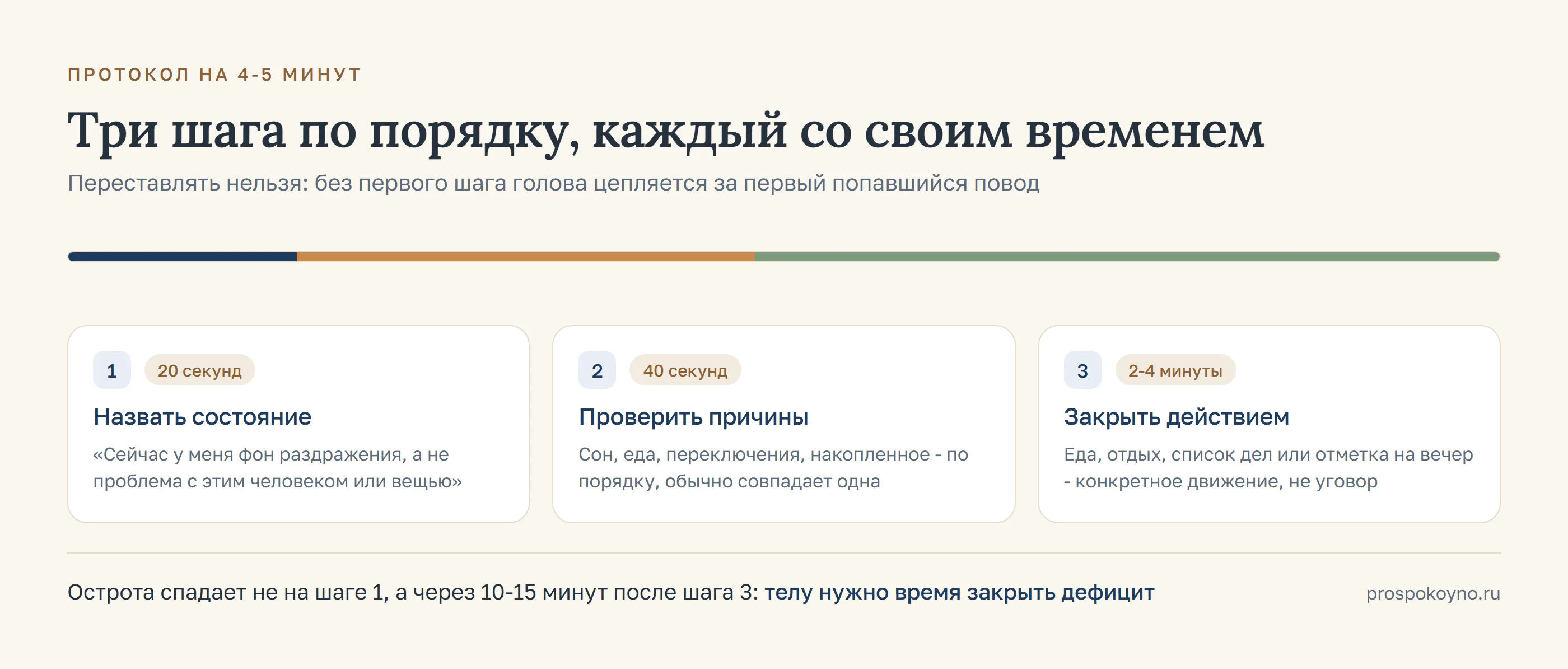
Task: Click the 'Проверить причины' card heading
Action: point(693,417)
